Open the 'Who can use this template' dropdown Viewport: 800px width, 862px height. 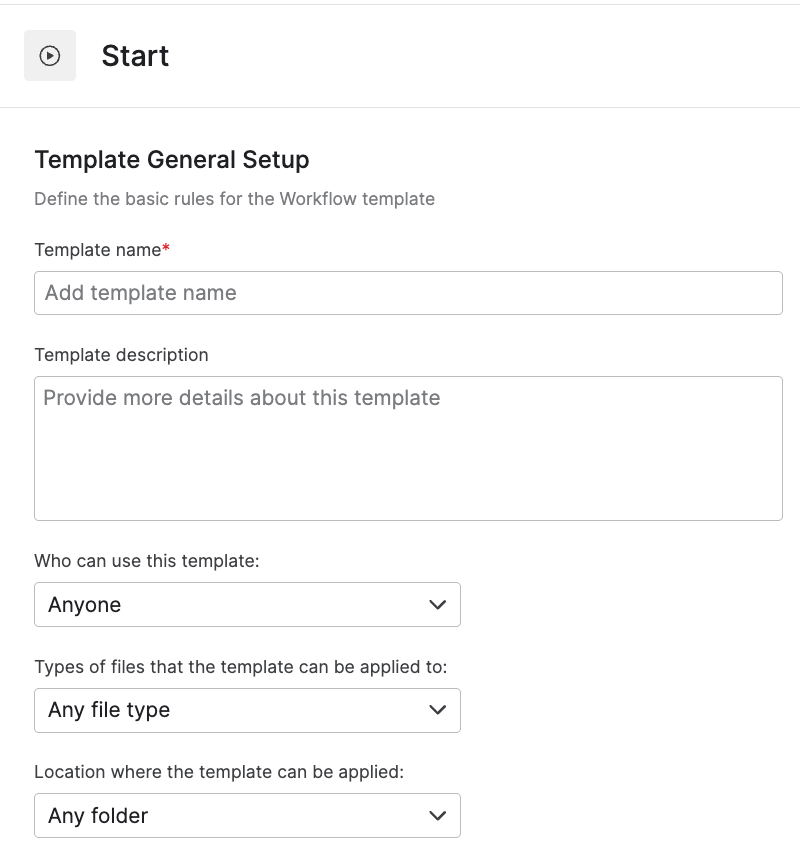(x=247, y=605)
